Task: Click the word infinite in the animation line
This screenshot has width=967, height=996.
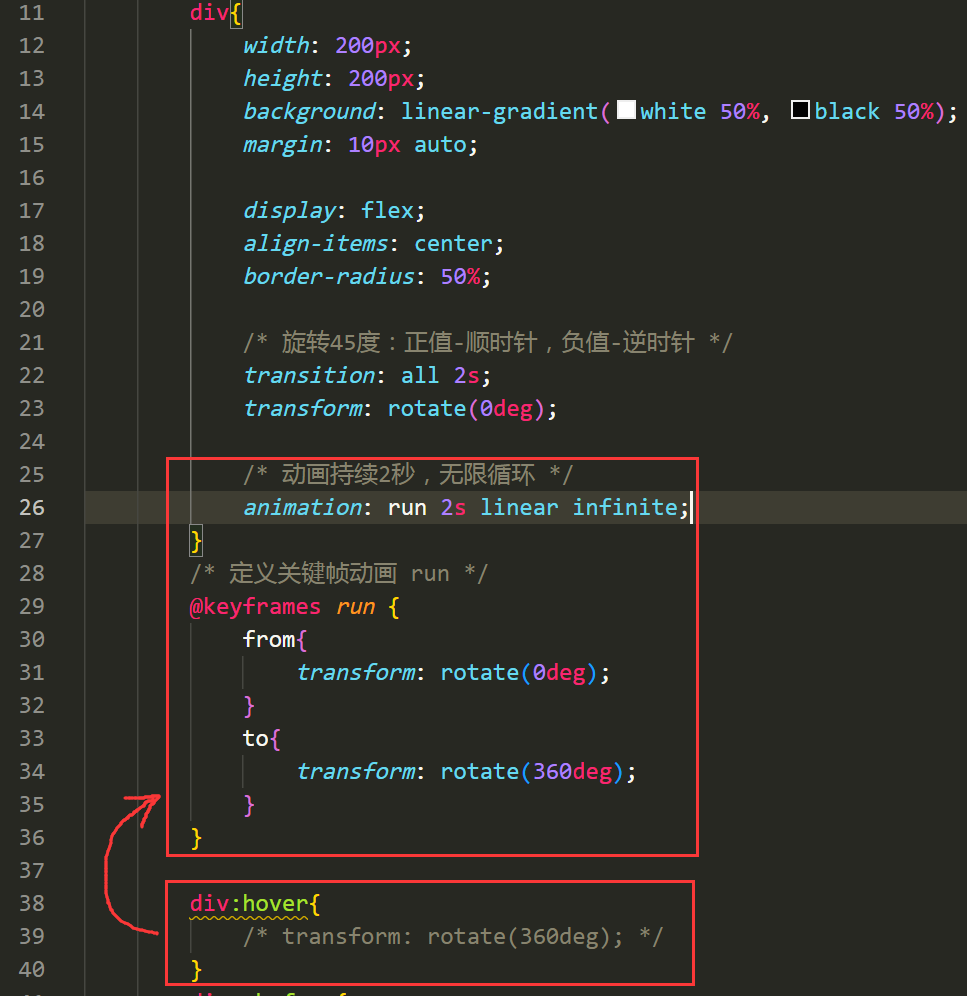Action: [625, 507]
